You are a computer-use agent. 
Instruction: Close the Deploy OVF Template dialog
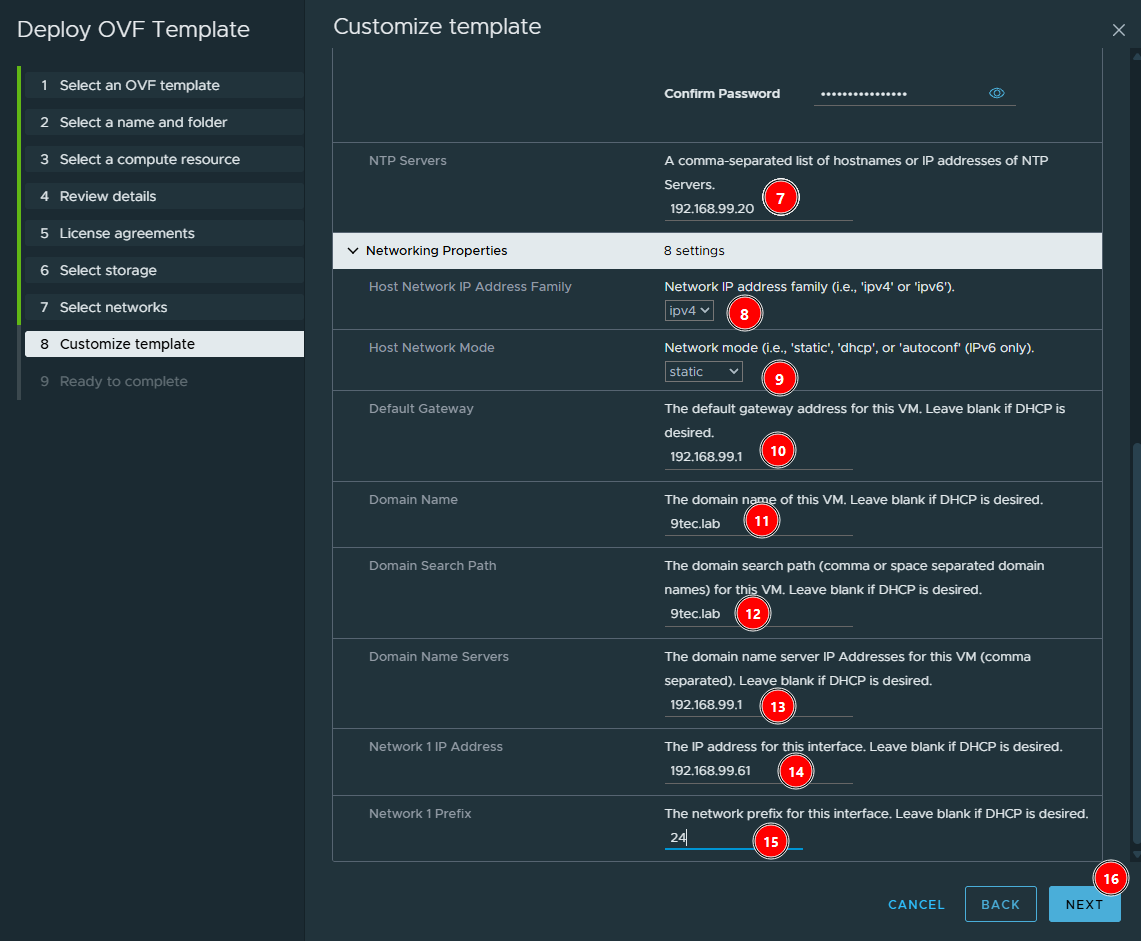coord(1118,30)
